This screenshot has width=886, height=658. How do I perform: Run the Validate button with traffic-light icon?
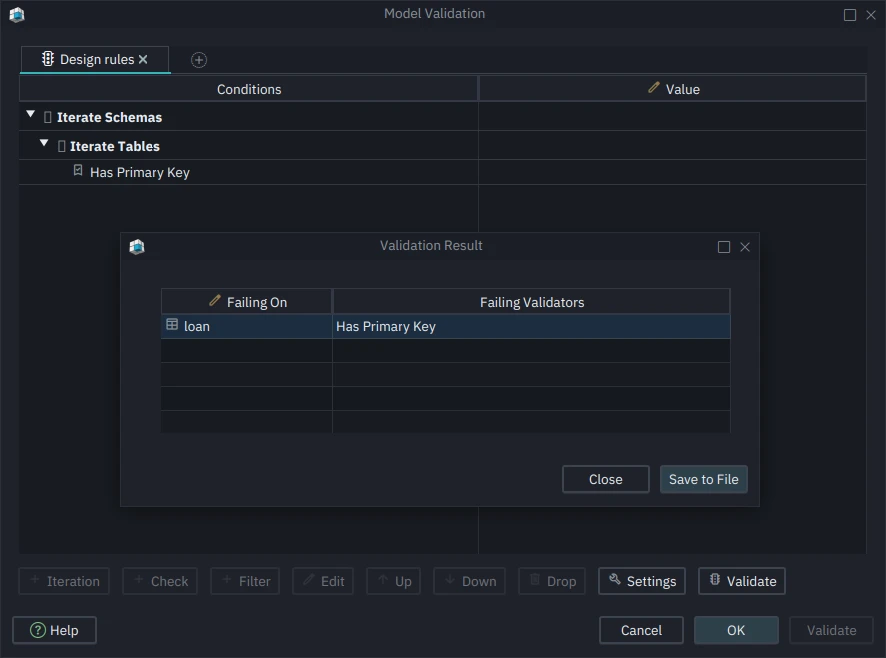(742, 581)
